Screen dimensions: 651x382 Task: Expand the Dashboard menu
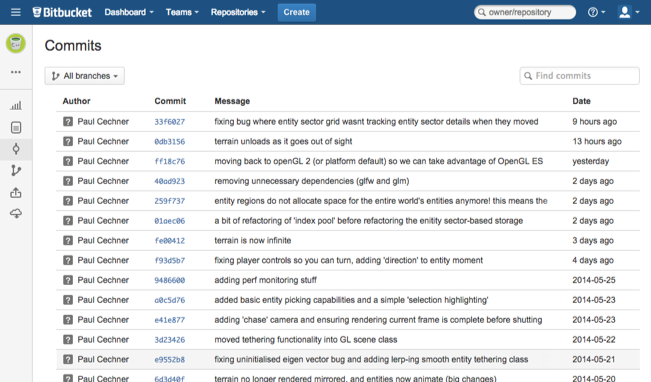pos(129,12)
